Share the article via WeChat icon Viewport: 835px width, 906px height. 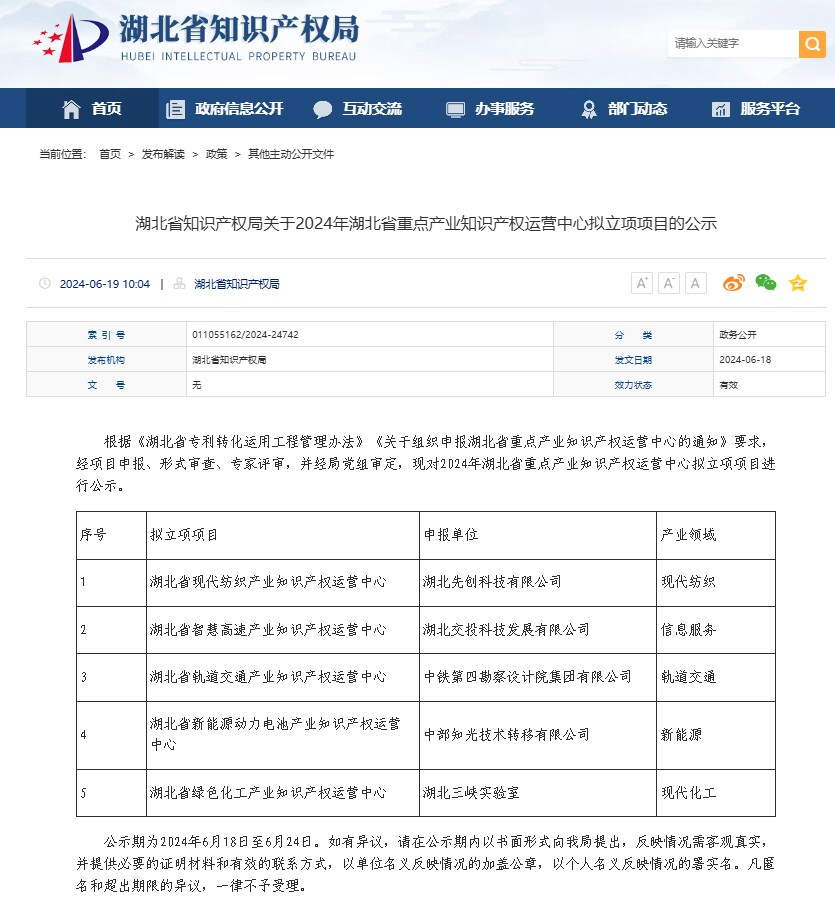point(766,283)
